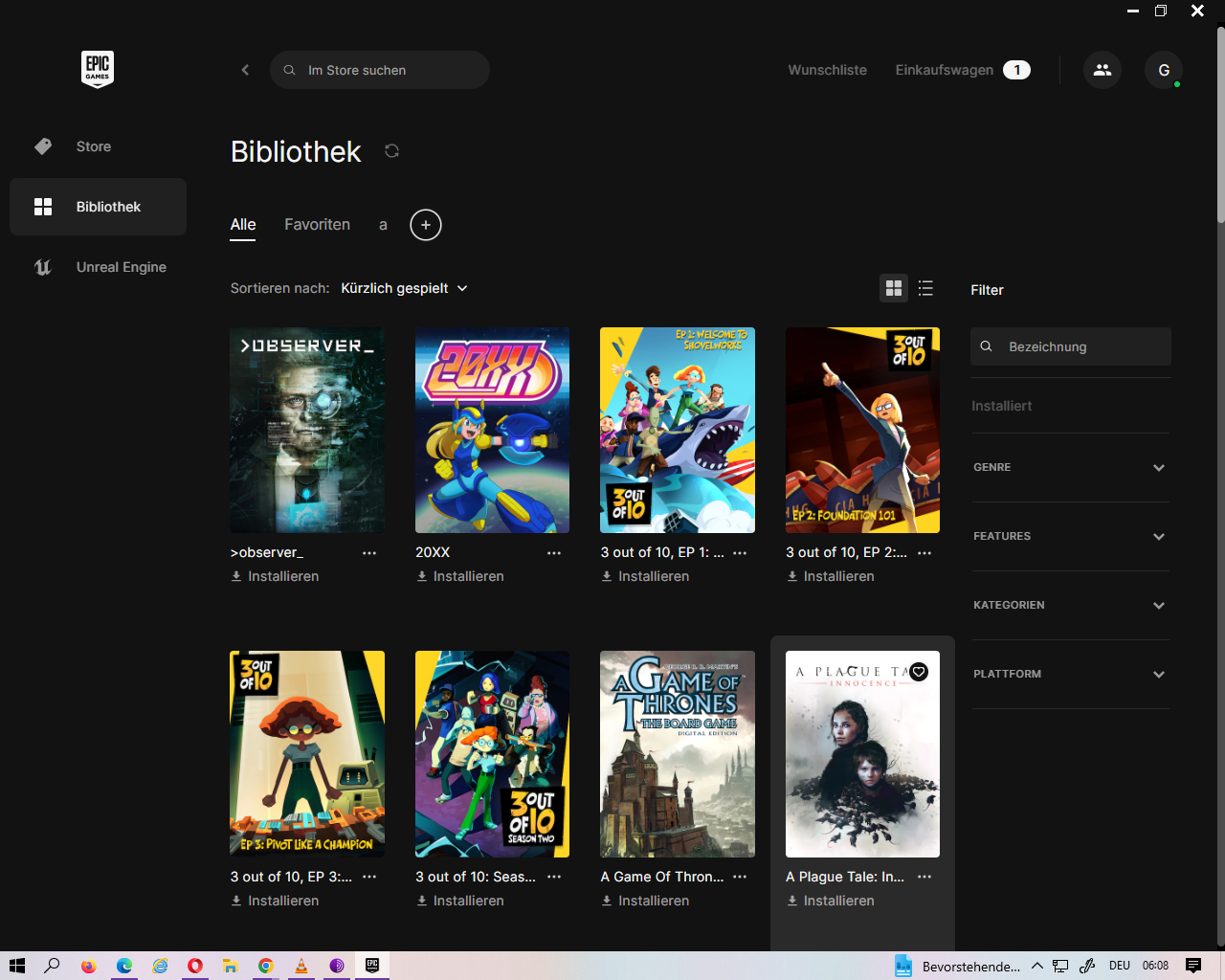Screen dimensions: 1225x980
Task: Open options menu for 20XX
Action: (554, 553)
